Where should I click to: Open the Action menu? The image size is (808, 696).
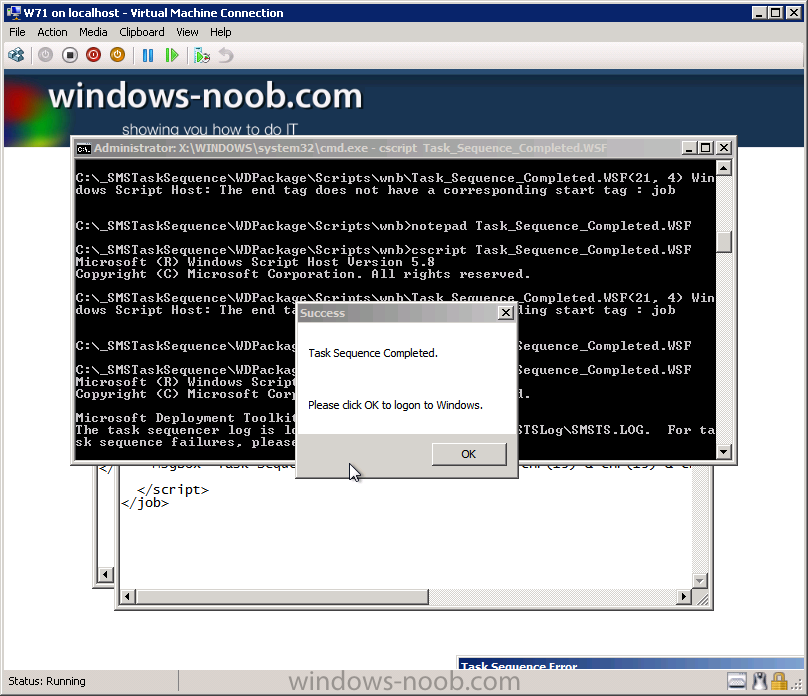52,32
